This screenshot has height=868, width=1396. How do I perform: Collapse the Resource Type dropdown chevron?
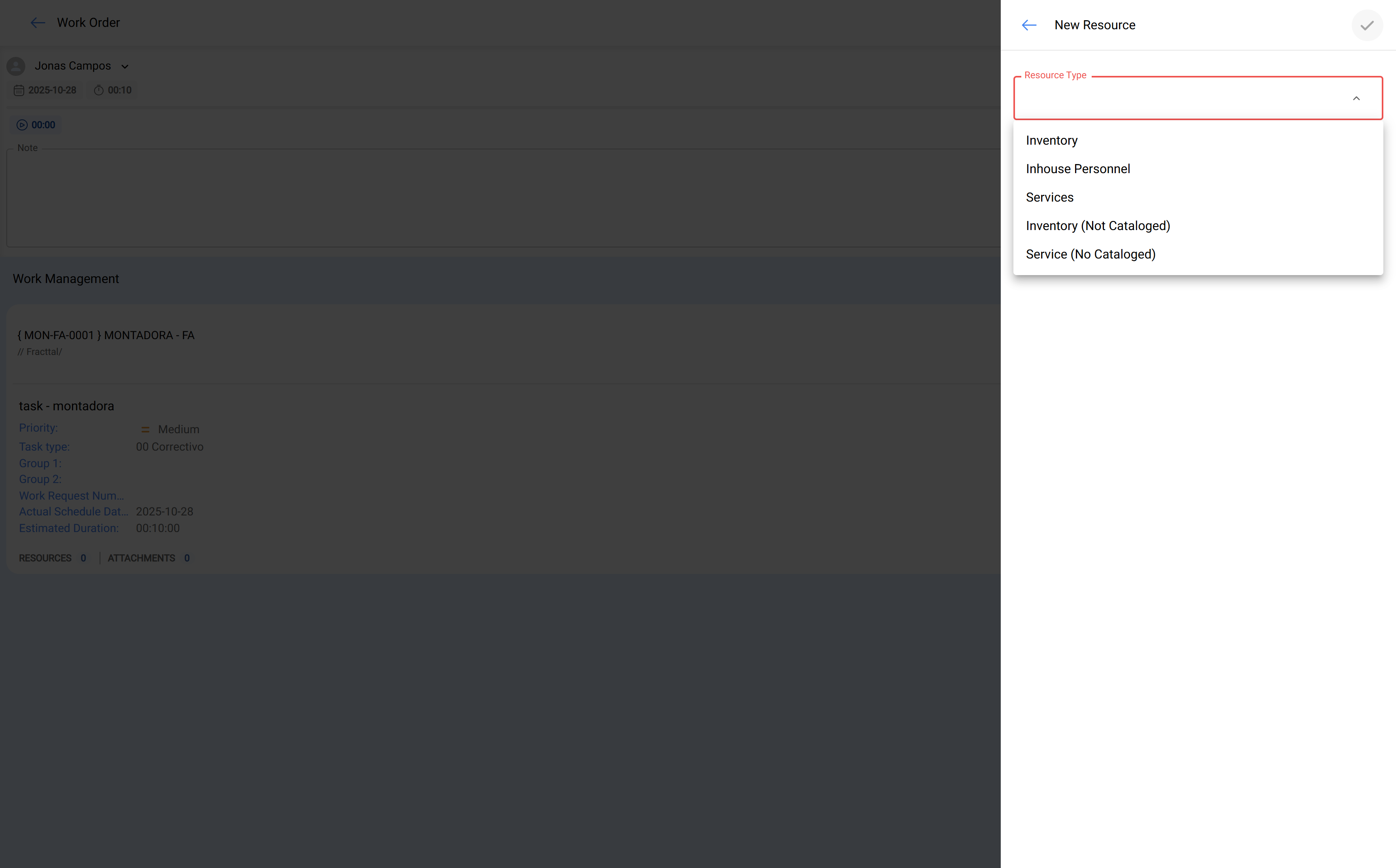(x=1356, y=99)
